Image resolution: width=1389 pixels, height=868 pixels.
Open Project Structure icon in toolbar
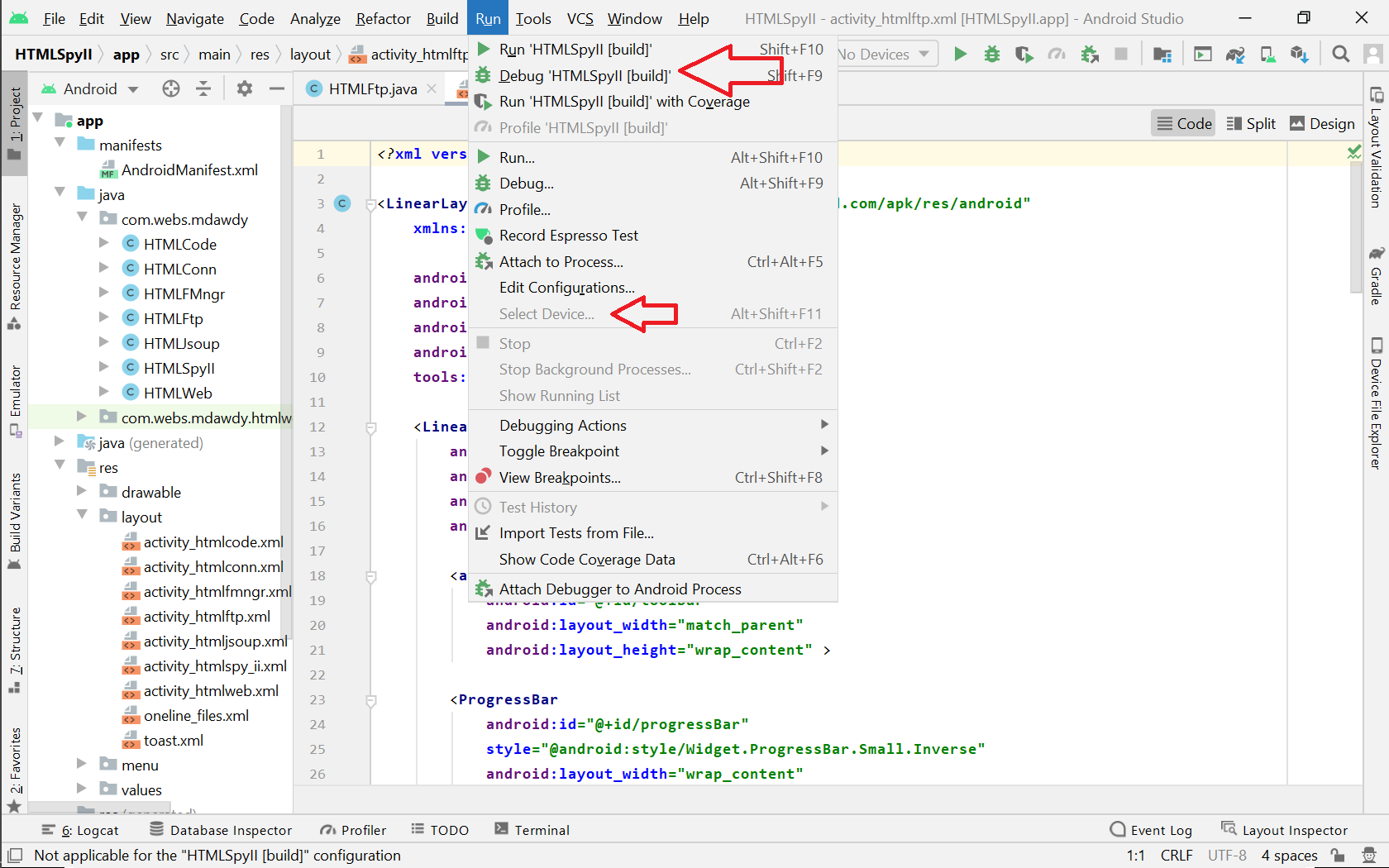1162,55
